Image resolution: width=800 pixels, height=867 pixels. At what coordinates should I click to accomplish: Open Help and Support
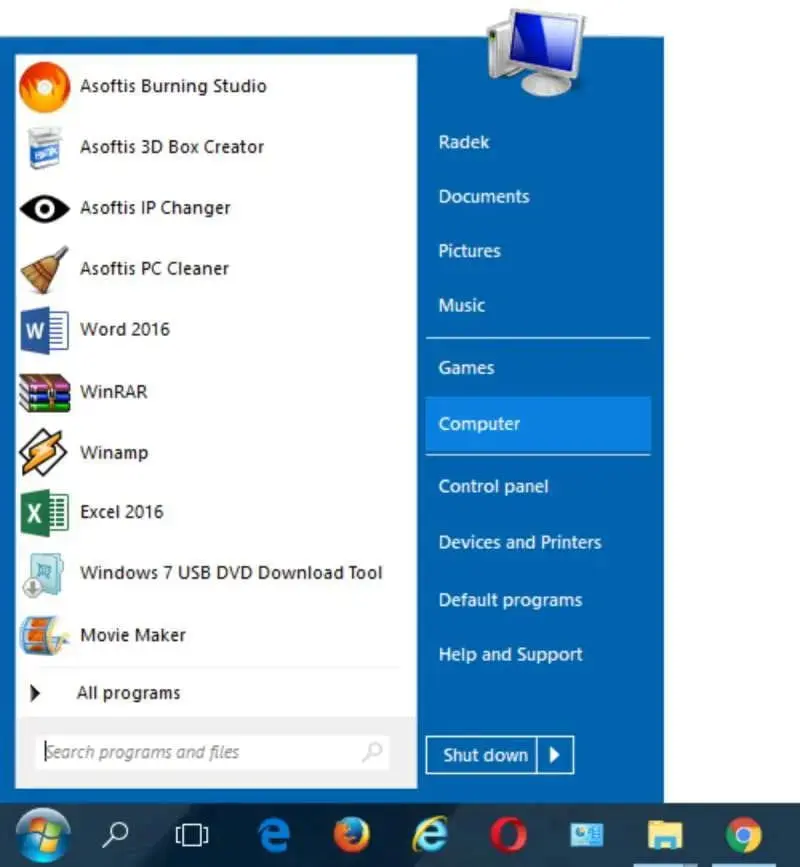(x=510, y=655)
